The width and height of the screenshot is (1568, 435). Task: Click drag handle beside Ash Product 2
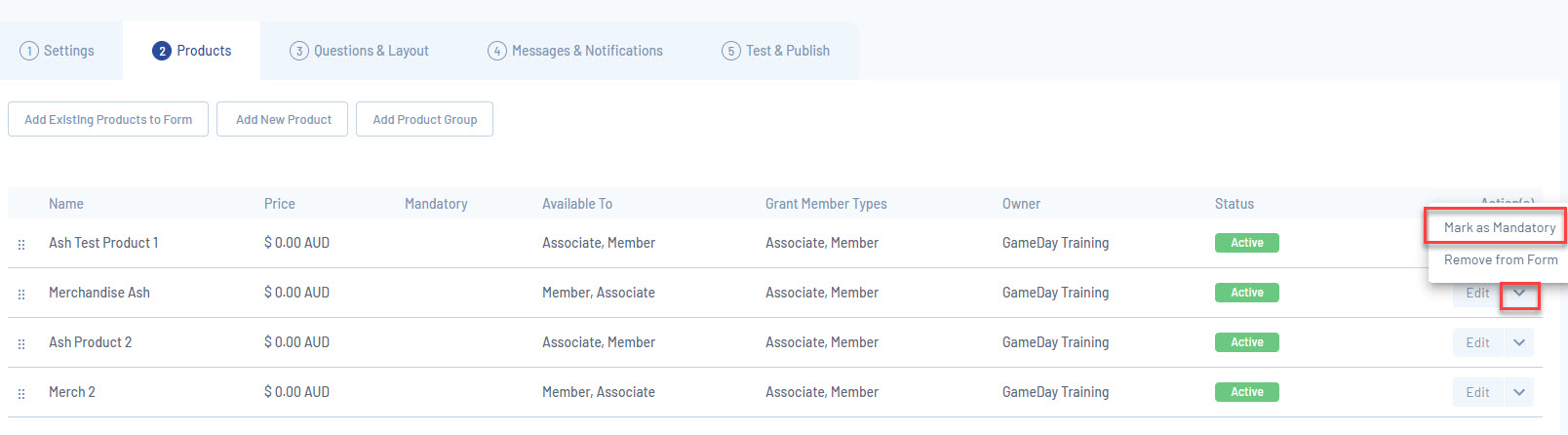[x=21, y=343]
